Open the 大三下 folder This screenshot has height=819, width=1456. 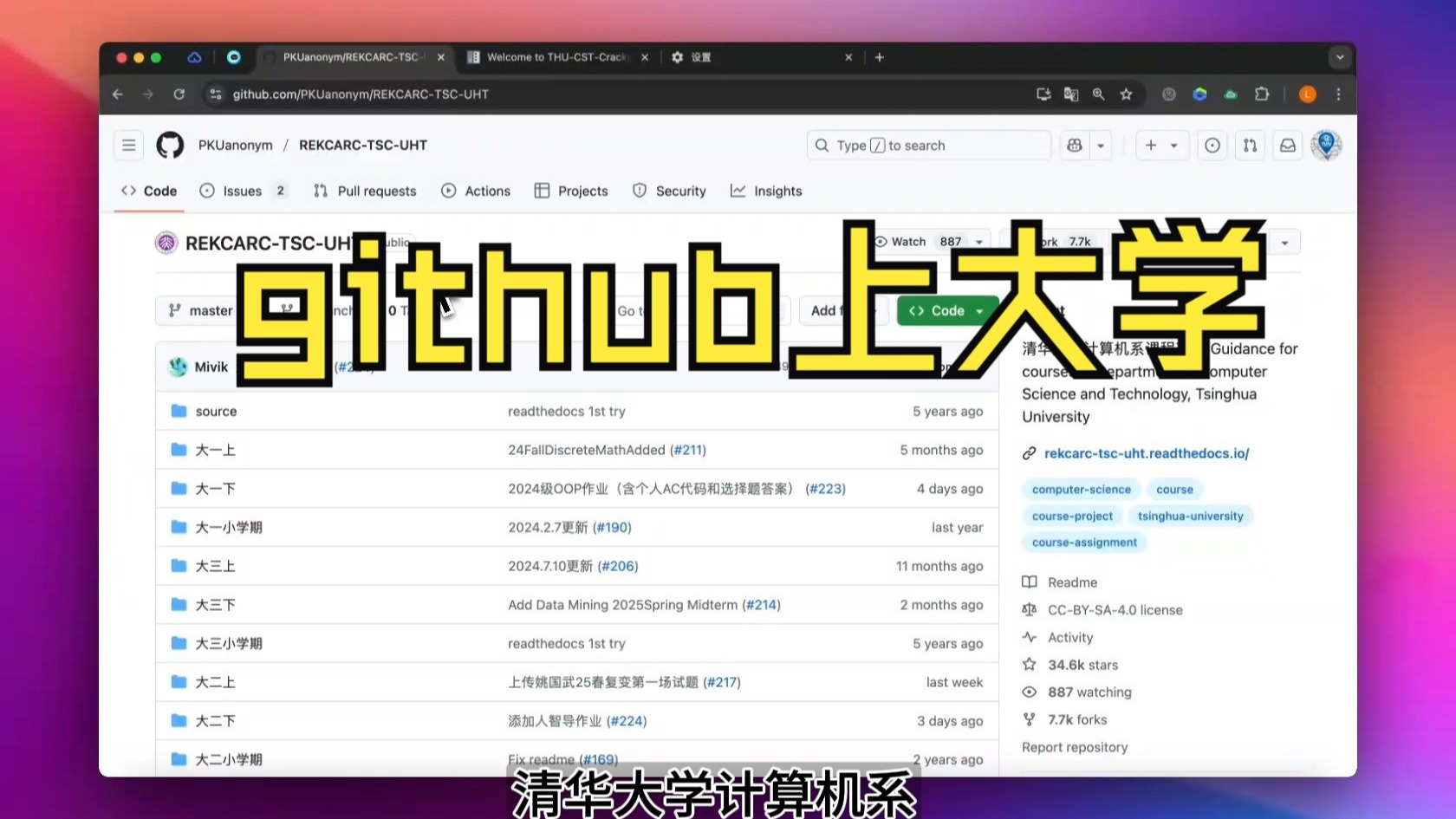tap(215, 605)
